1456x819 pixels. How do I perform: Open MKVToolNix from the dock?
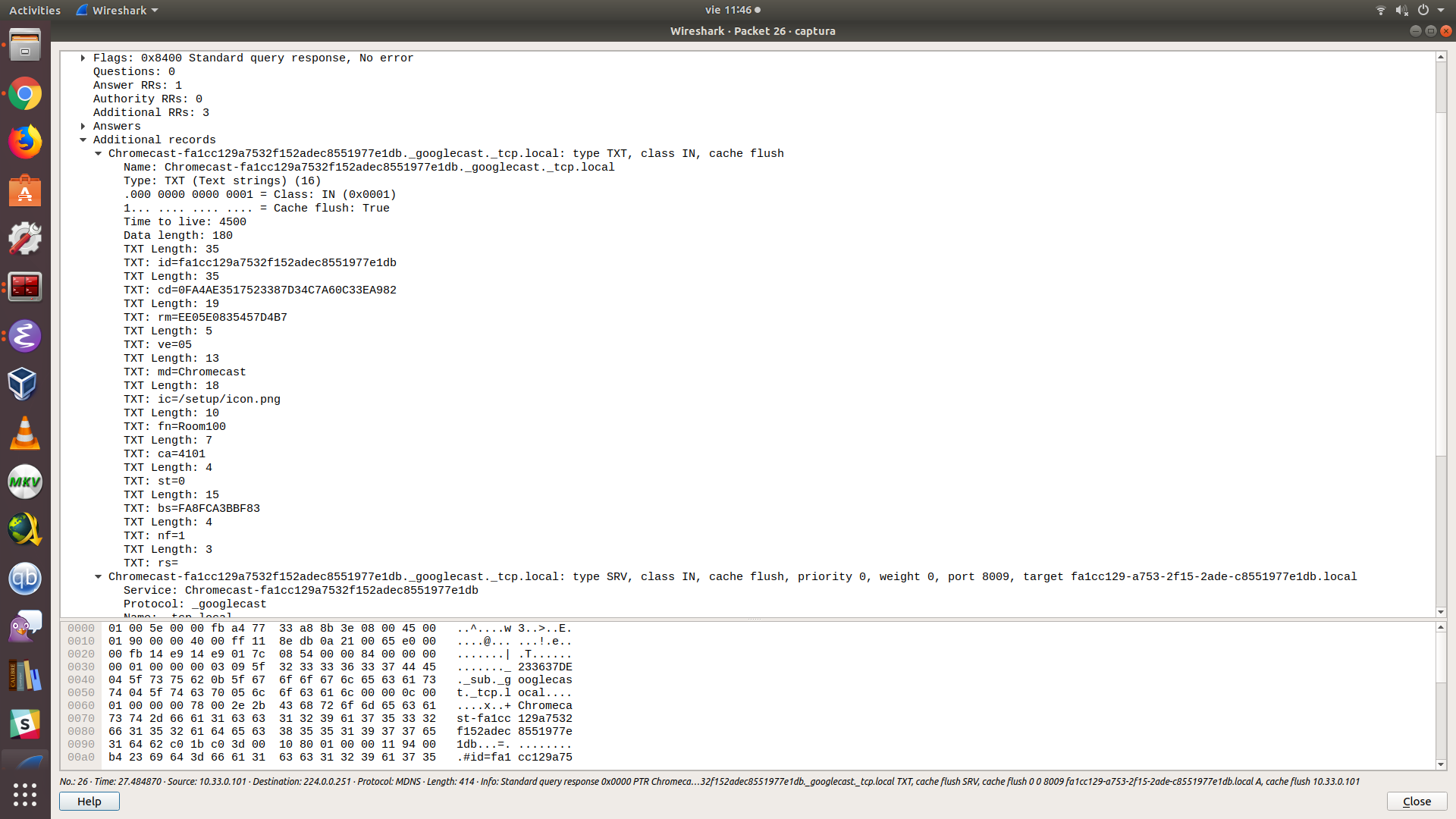(x=25, y=482)
